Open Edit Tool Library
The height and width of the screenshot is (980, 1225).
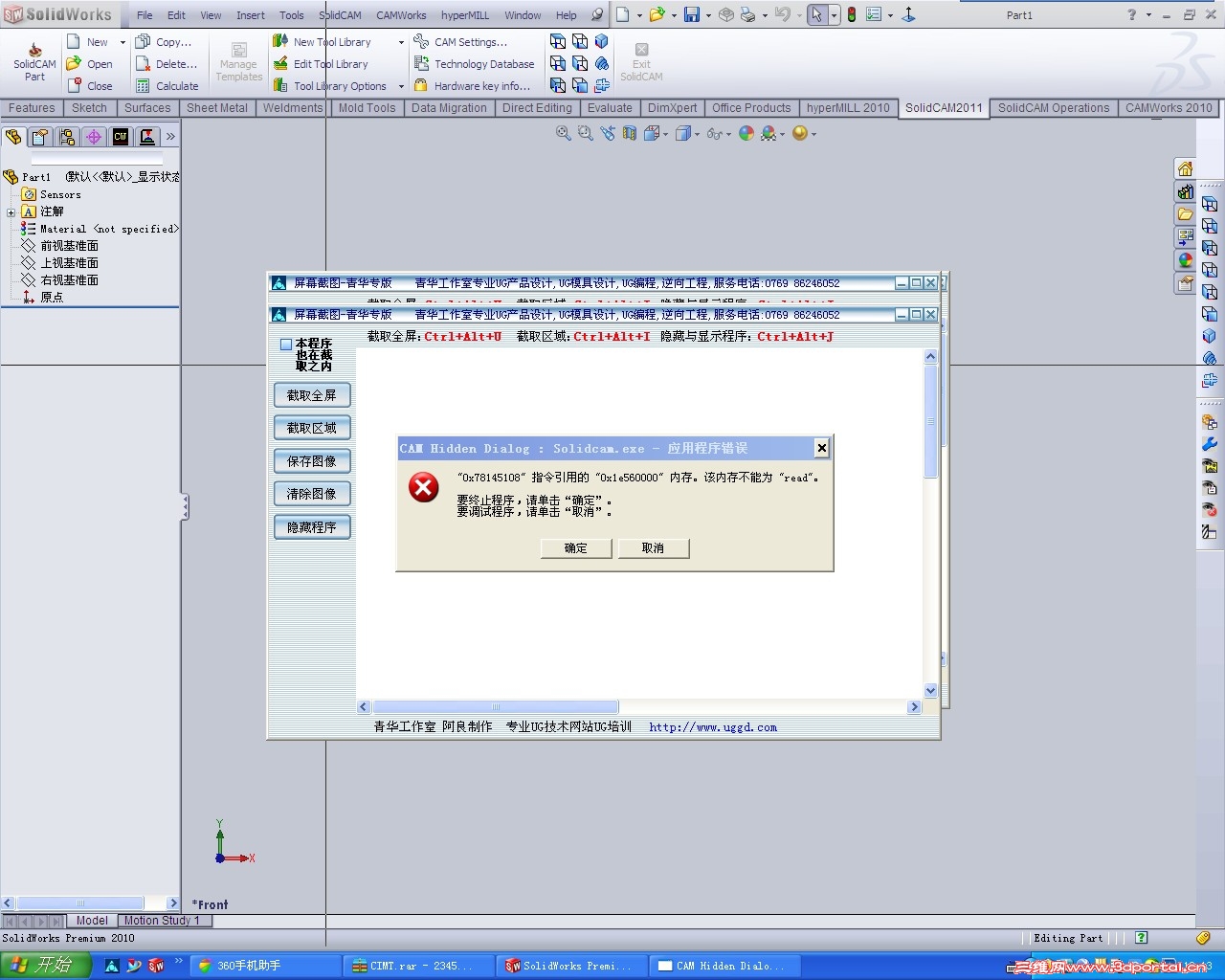click(321, 64)
